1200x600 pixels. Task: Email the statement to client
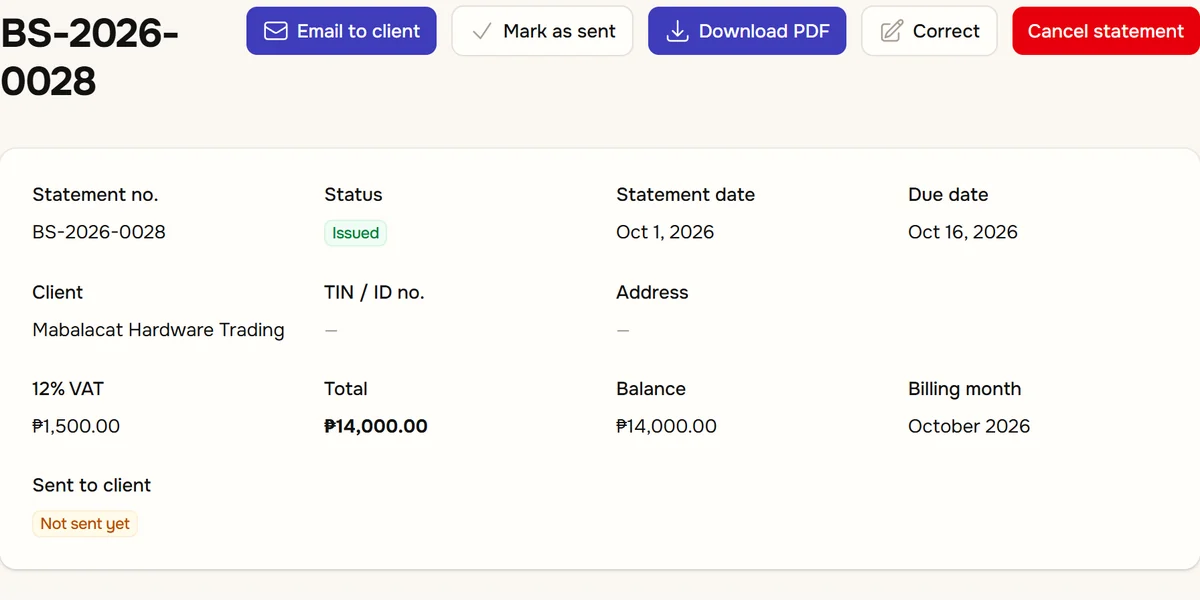pos(341,31)
